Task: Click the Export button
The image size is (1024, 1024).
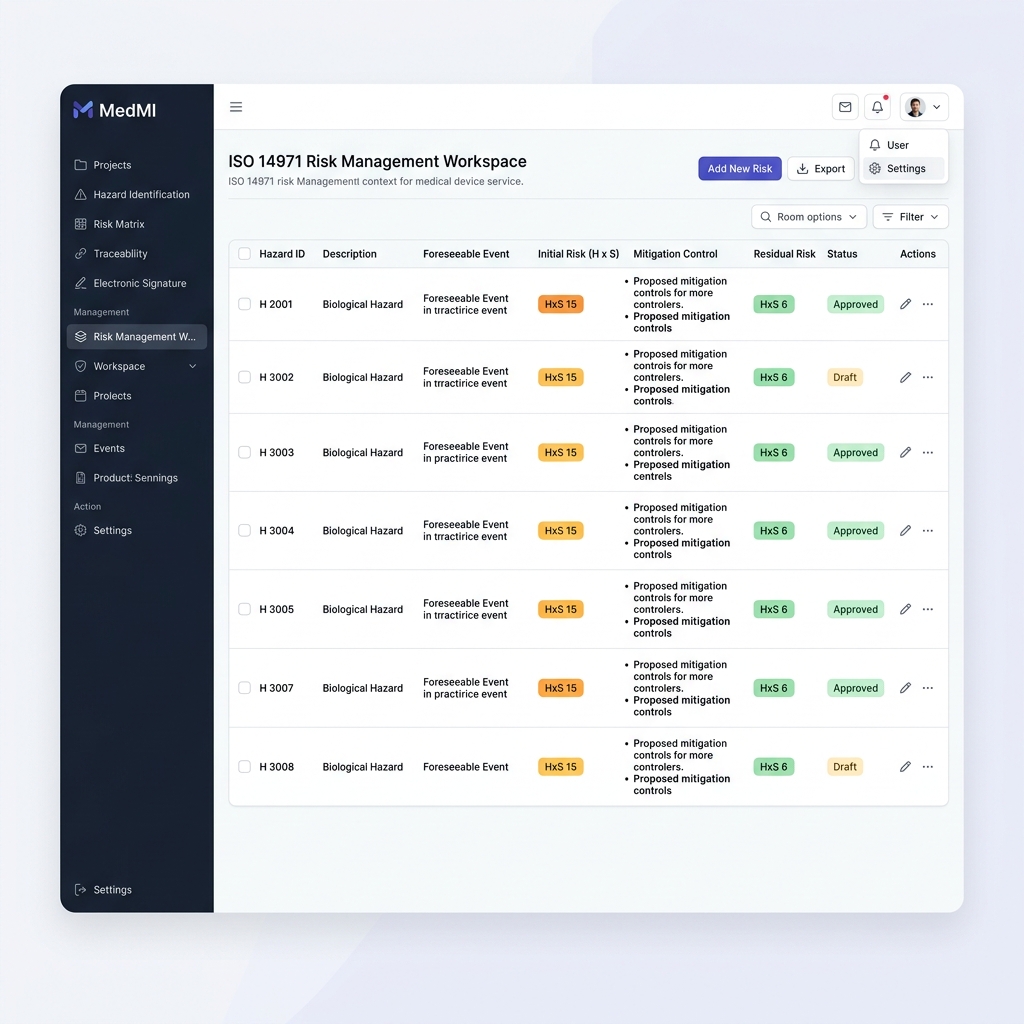Action: pos(821,168)
